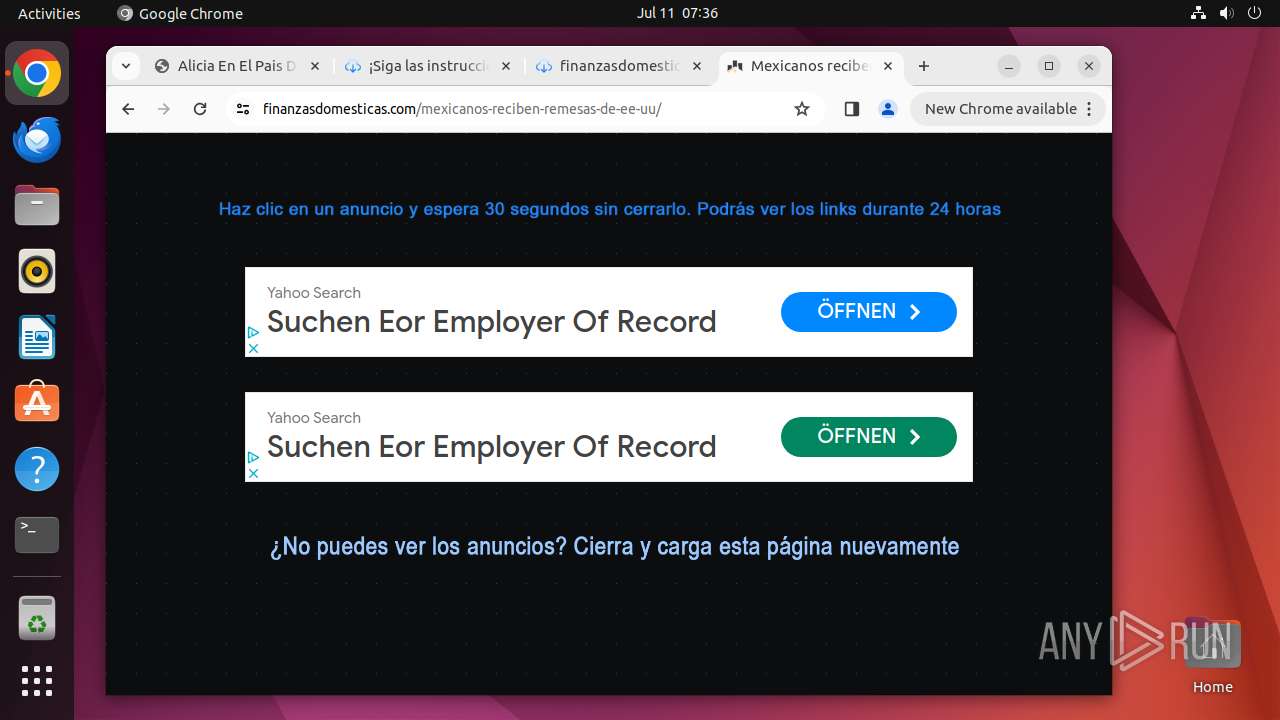Open power menu in top bar
The height and width of the screenshot is (720, 1280).
click(x=1255, y=13)
